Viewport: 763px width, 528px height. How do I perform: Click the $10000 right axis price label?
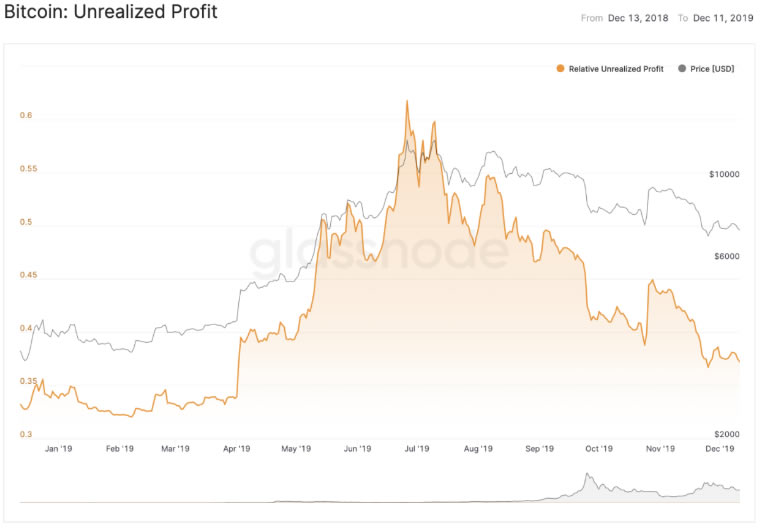click(x=723, y=174)
